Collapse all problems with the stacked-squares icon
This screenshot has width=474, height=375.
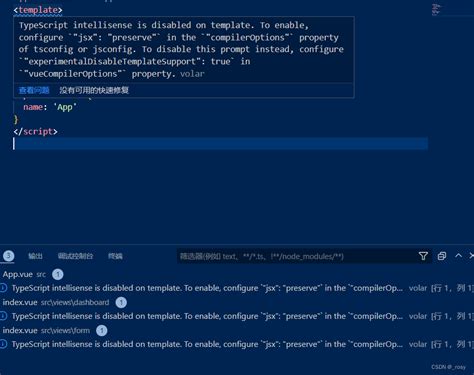tap(442, 256)
